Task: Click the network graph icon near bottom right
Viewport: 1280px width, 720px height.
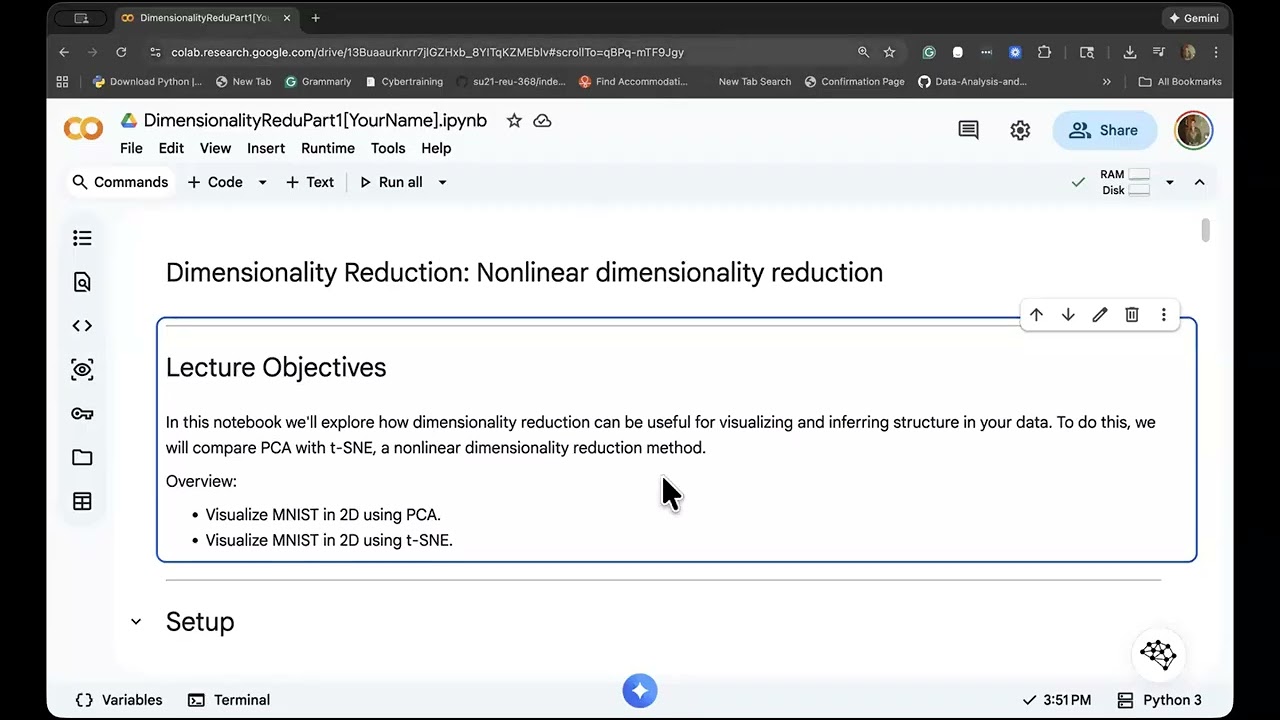Action: (x=1158, y=655)
